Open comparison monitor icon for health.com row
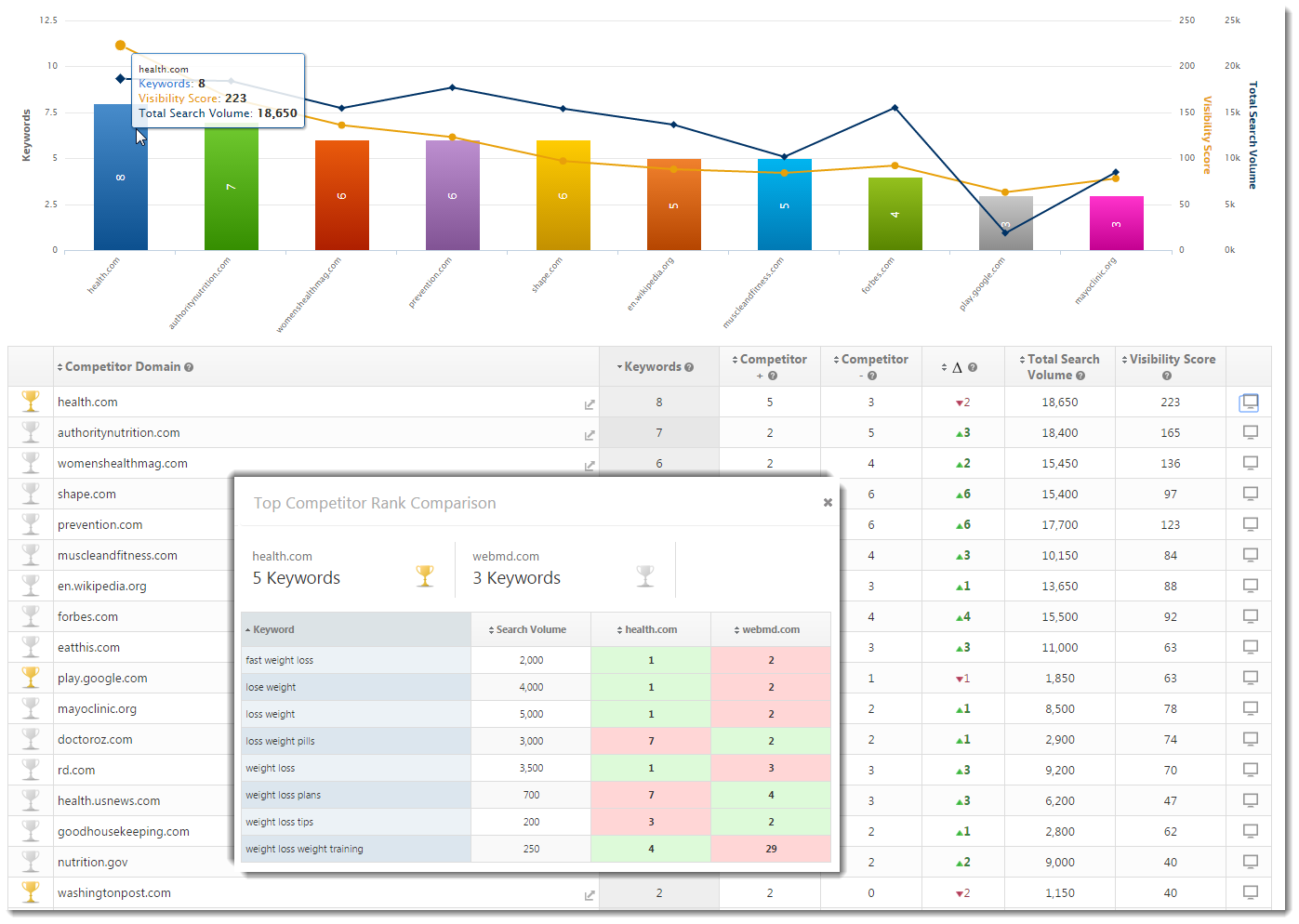 coord(1249,403)
